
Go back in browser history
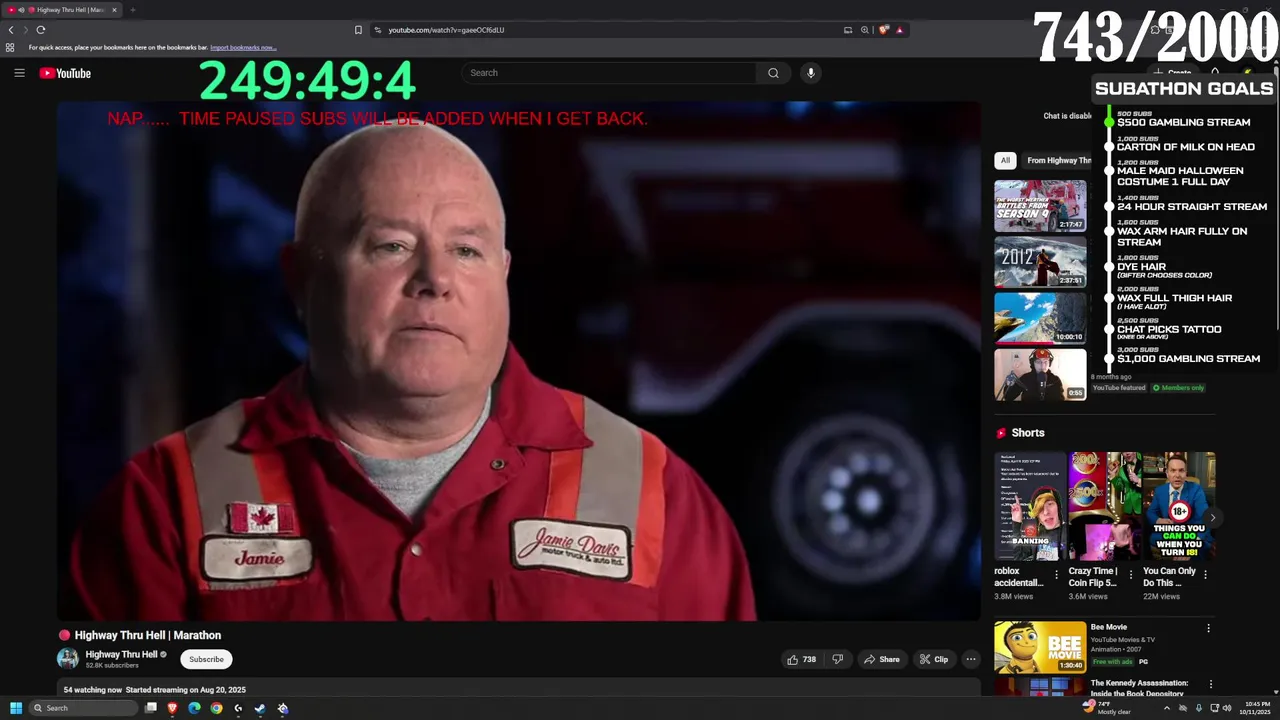tap(11, 30)
